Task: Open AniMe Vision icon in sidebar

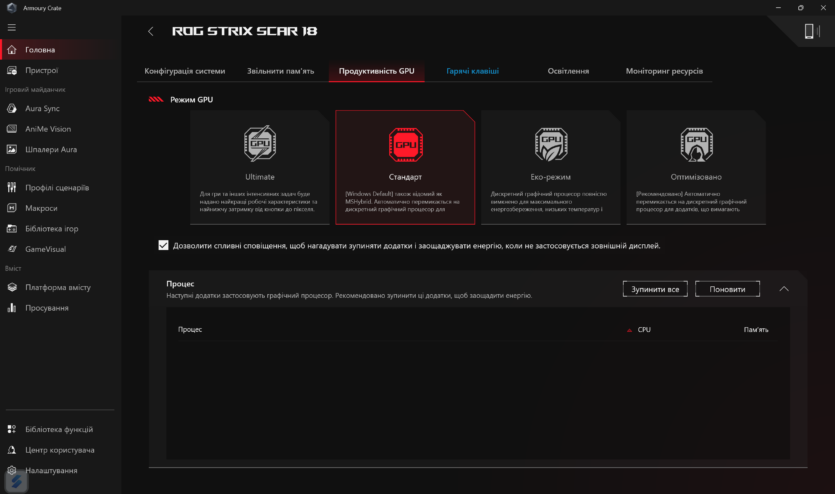Action: (12, 129)
